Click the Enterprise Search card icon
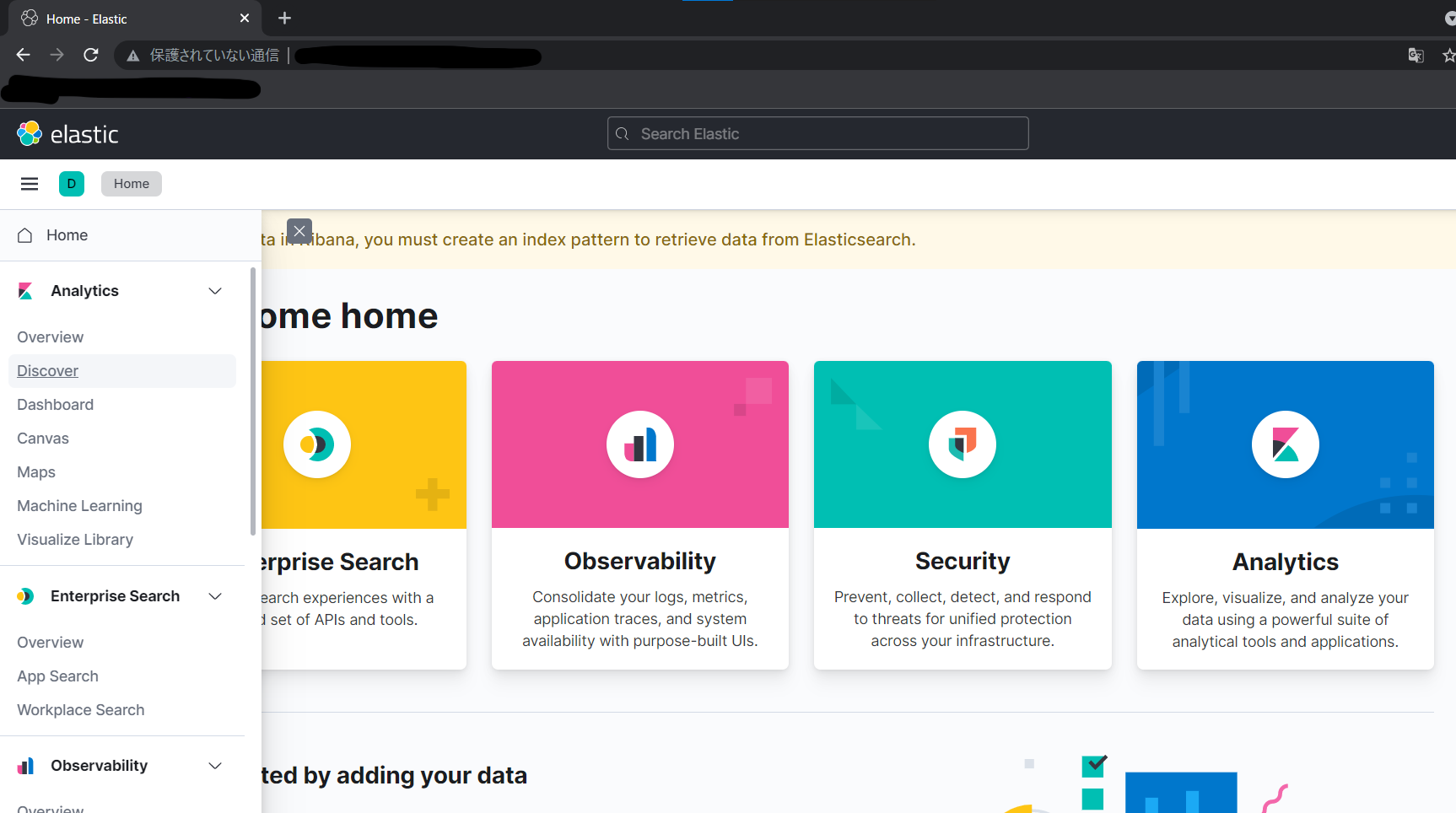 pyautogui.click(x=317, y=444)
